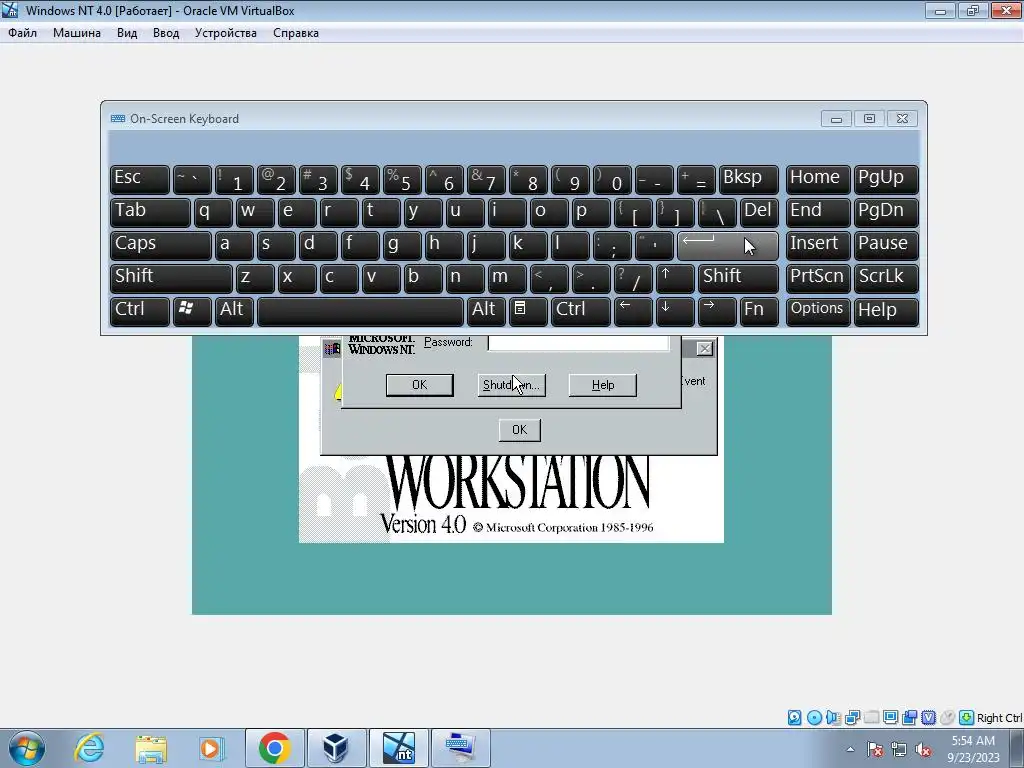
Task: Click the Insert key on On-Screen Keyboard
Action: [x=817, y=245]
